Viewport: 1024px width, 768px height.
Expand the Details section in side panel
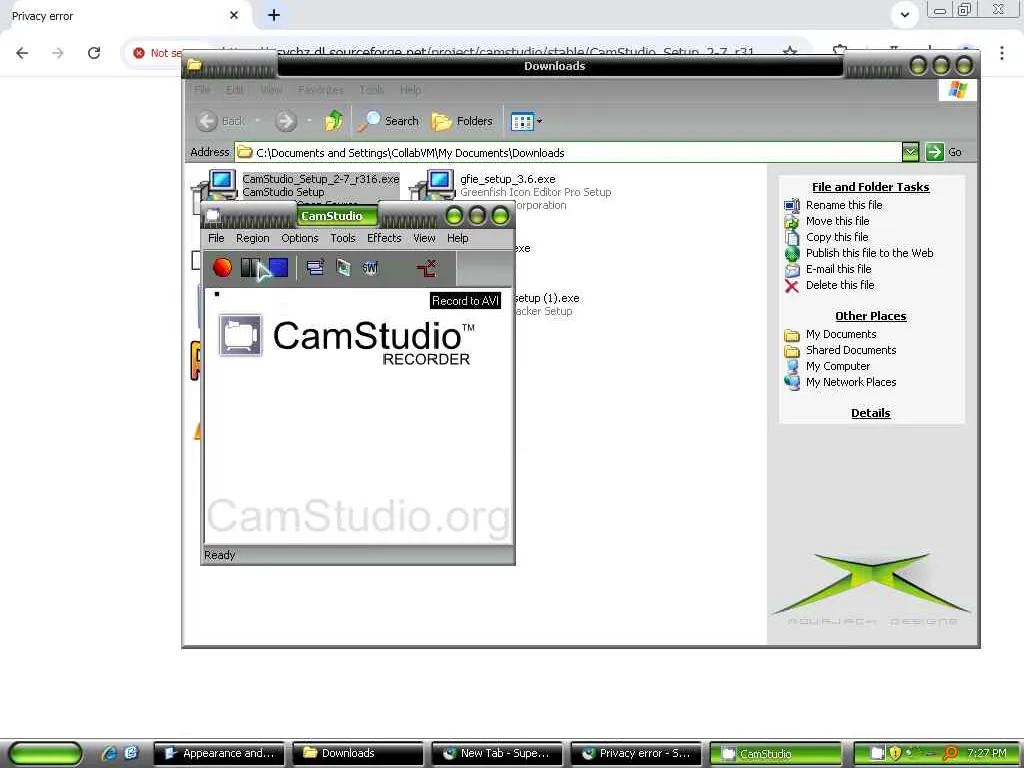click(871, 413)
